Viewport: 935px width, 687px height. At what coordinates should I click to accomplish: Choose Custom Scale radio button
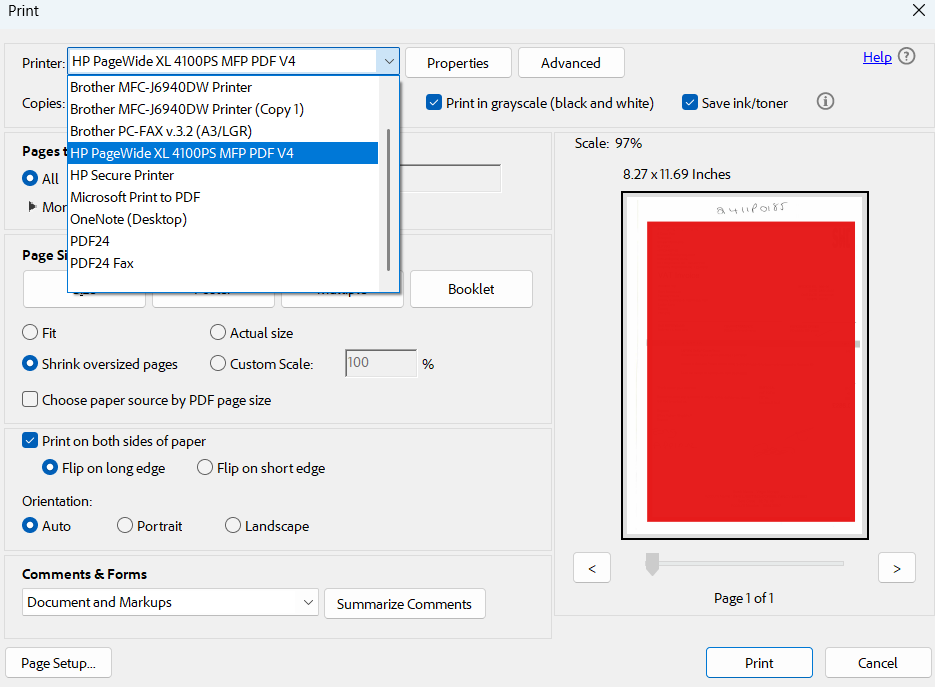coord(218,363)
